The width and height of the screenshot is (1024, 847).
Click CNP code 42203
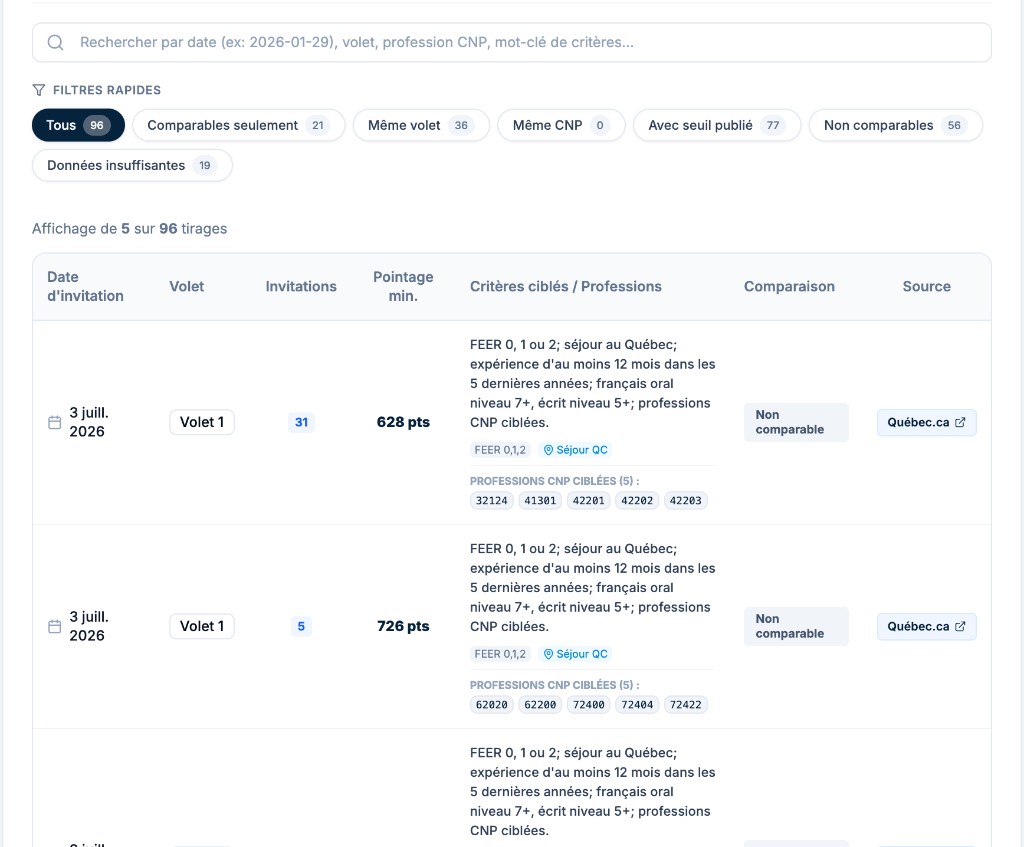685,500
